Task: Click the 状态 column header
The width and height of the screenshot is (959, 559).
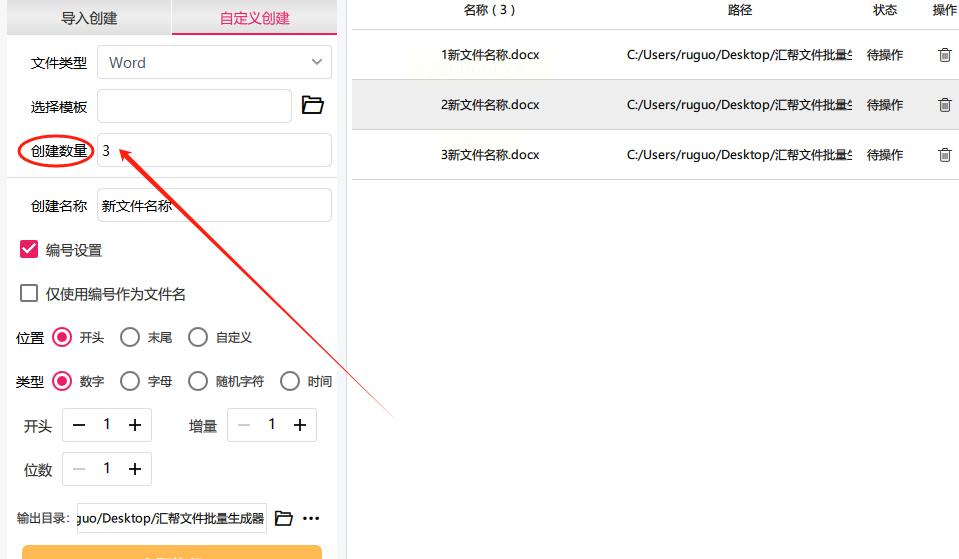Action: pyautogui.click(x=884, y=10)
